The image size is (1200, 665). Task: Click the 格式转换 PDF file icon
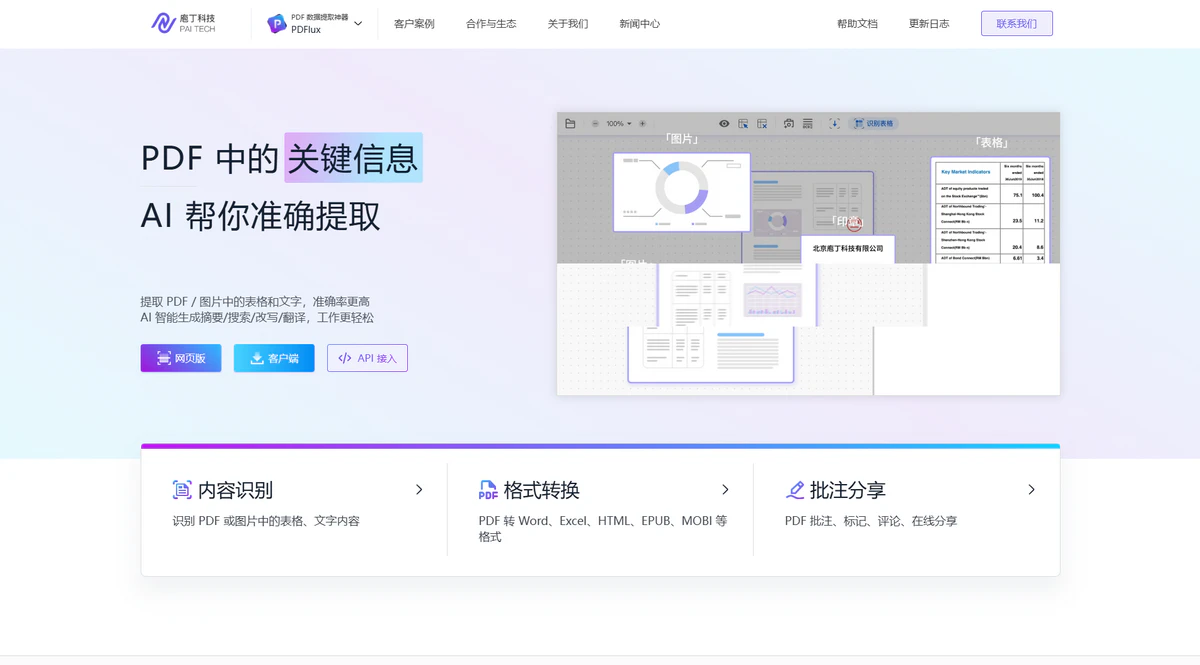(488, 490)
